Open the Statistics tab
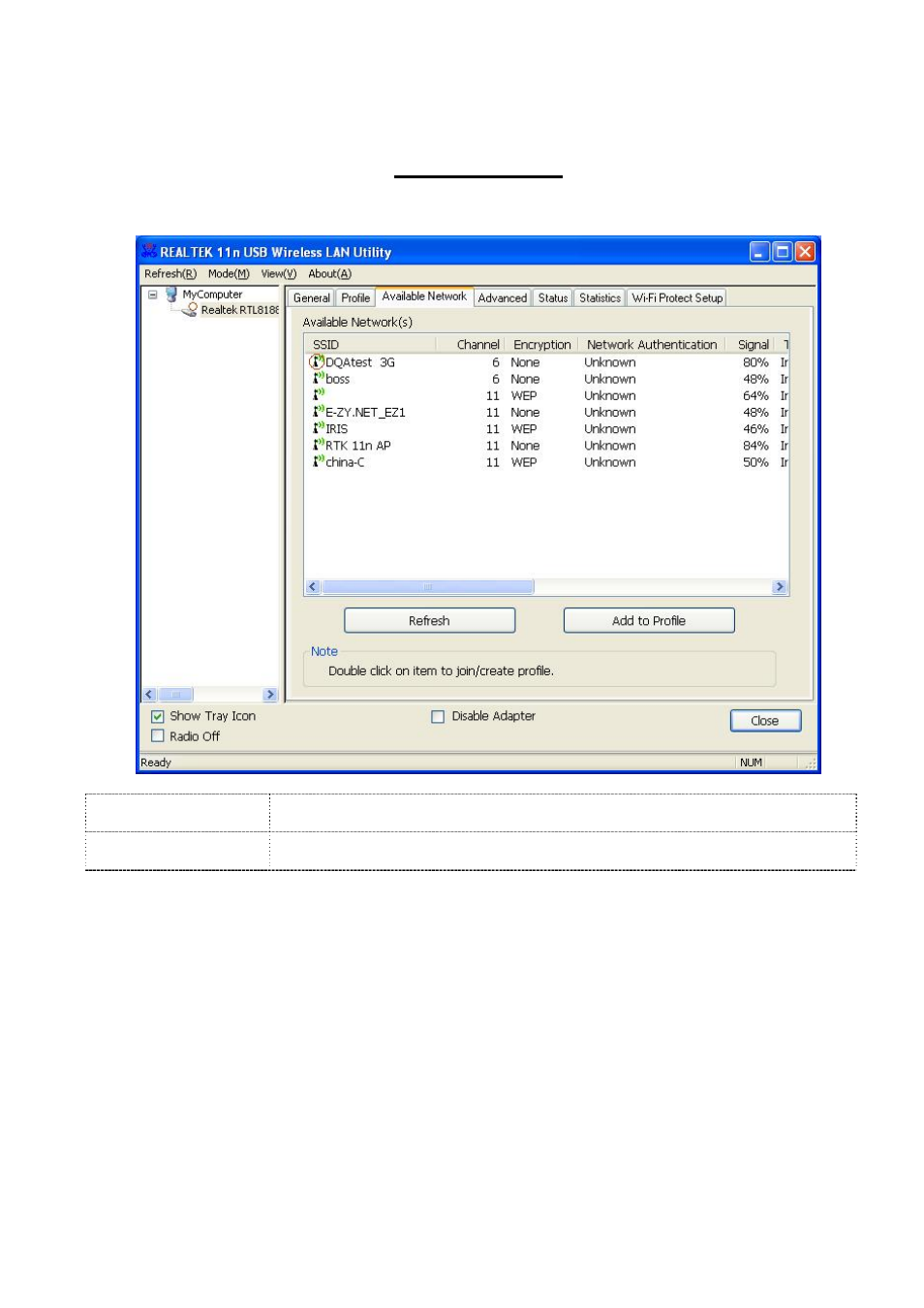 tap(601, 298)
